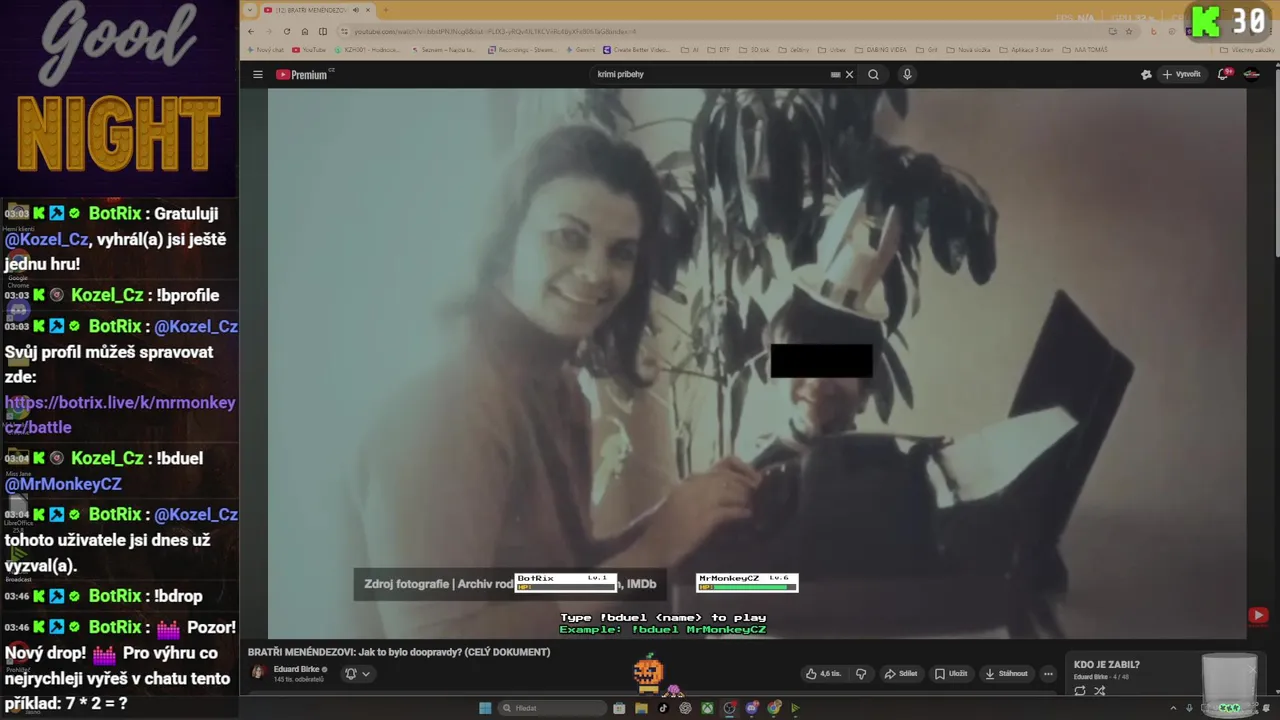Open the Create Better Video bookmark
The image size is (1280, 720).
click(x=636, y=50)
